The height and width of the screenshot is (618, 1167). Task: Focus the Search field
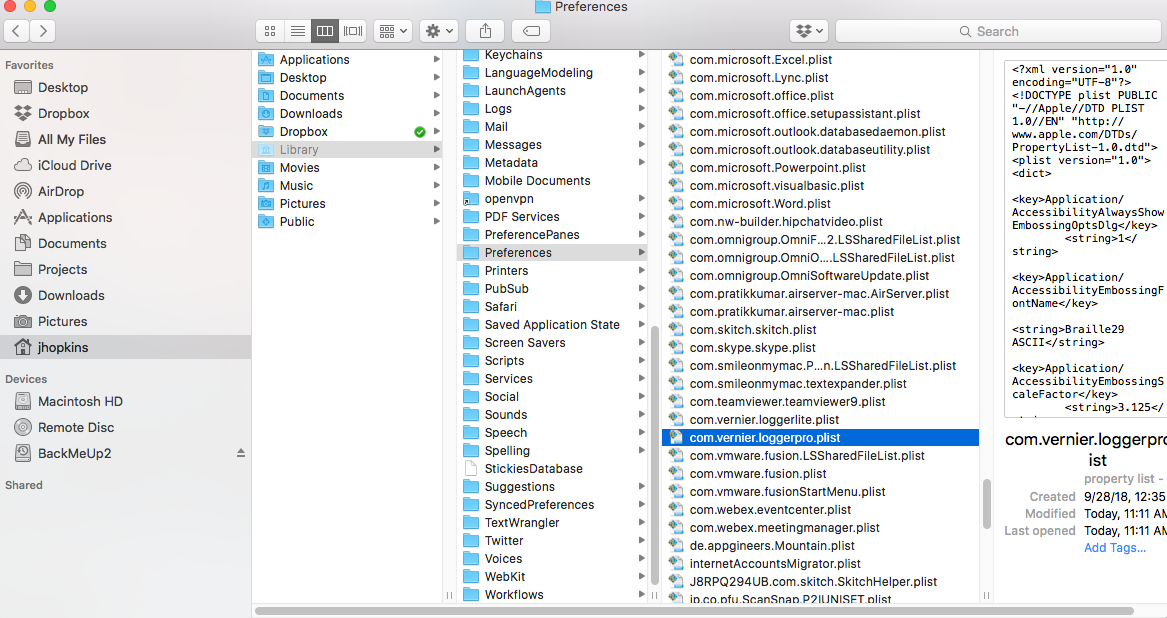(x=998, y=31)
